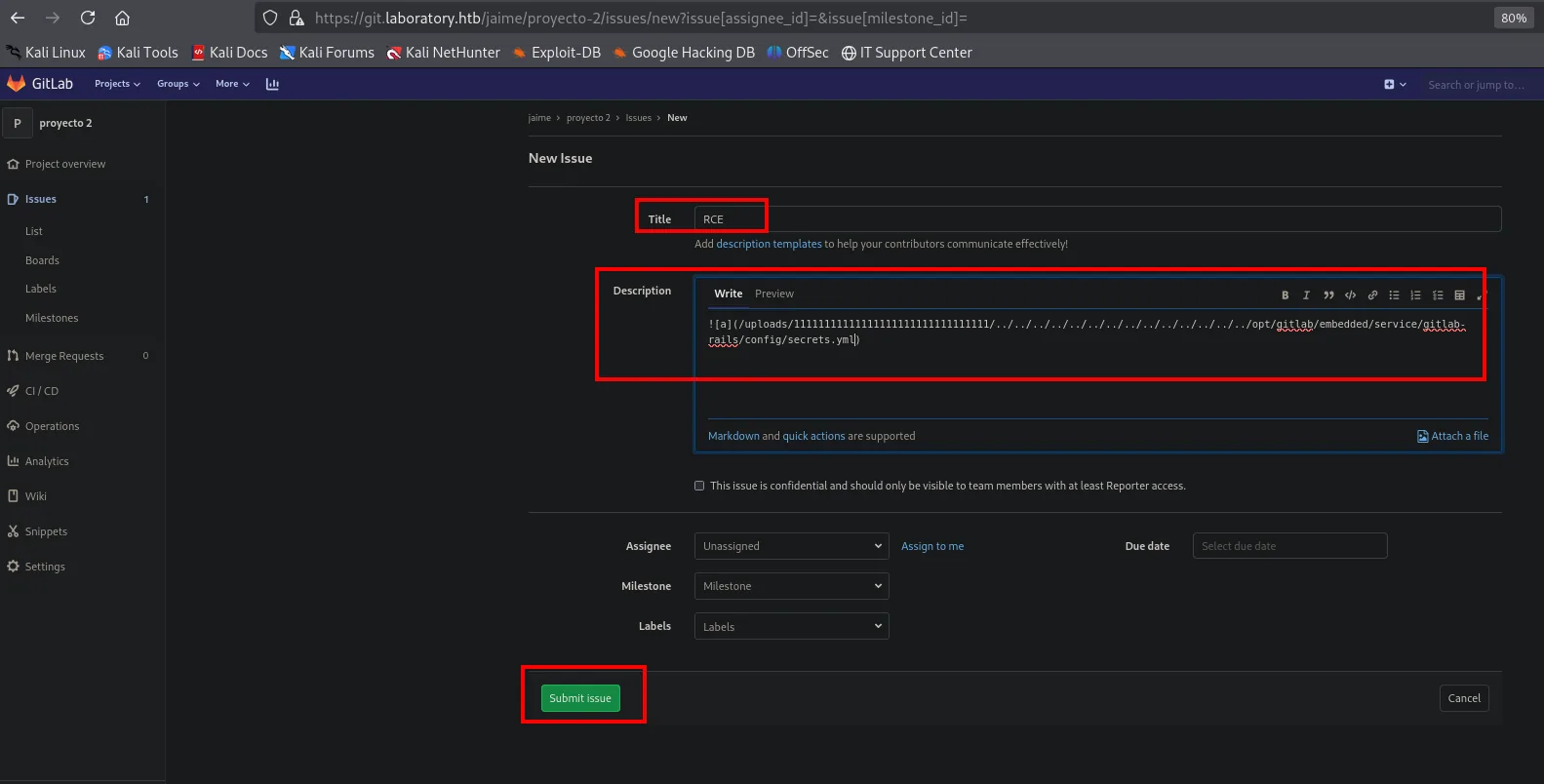Click the Issues breadcrumb link

pyautogui.click(x=638, y=118)
